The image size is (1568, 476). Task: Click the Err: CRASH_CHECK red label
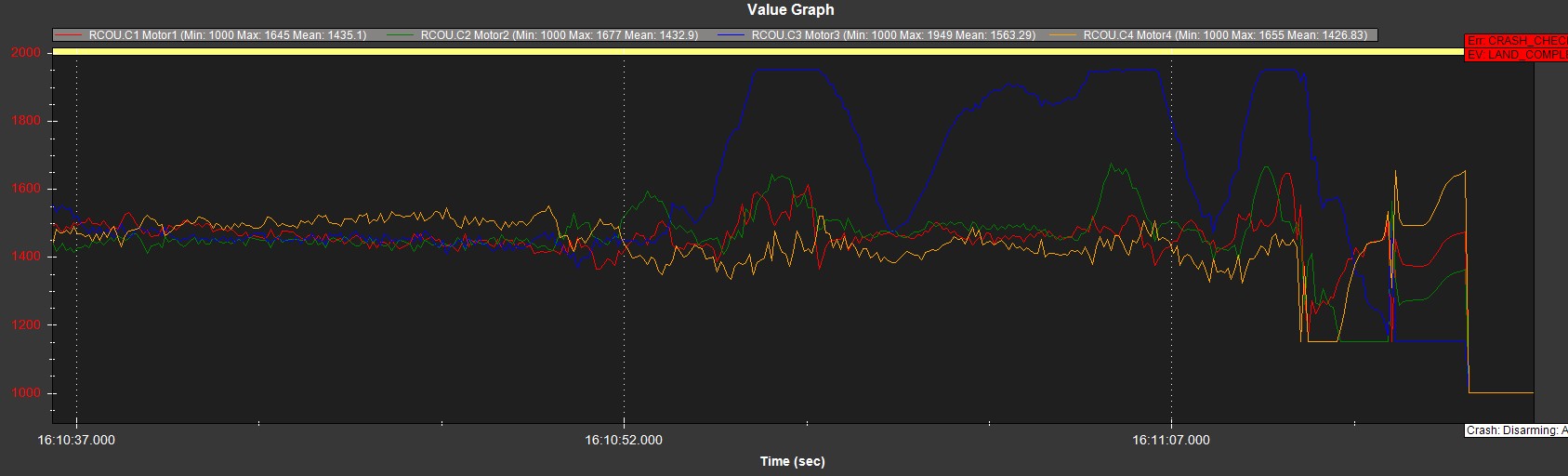click(1516, 42)
